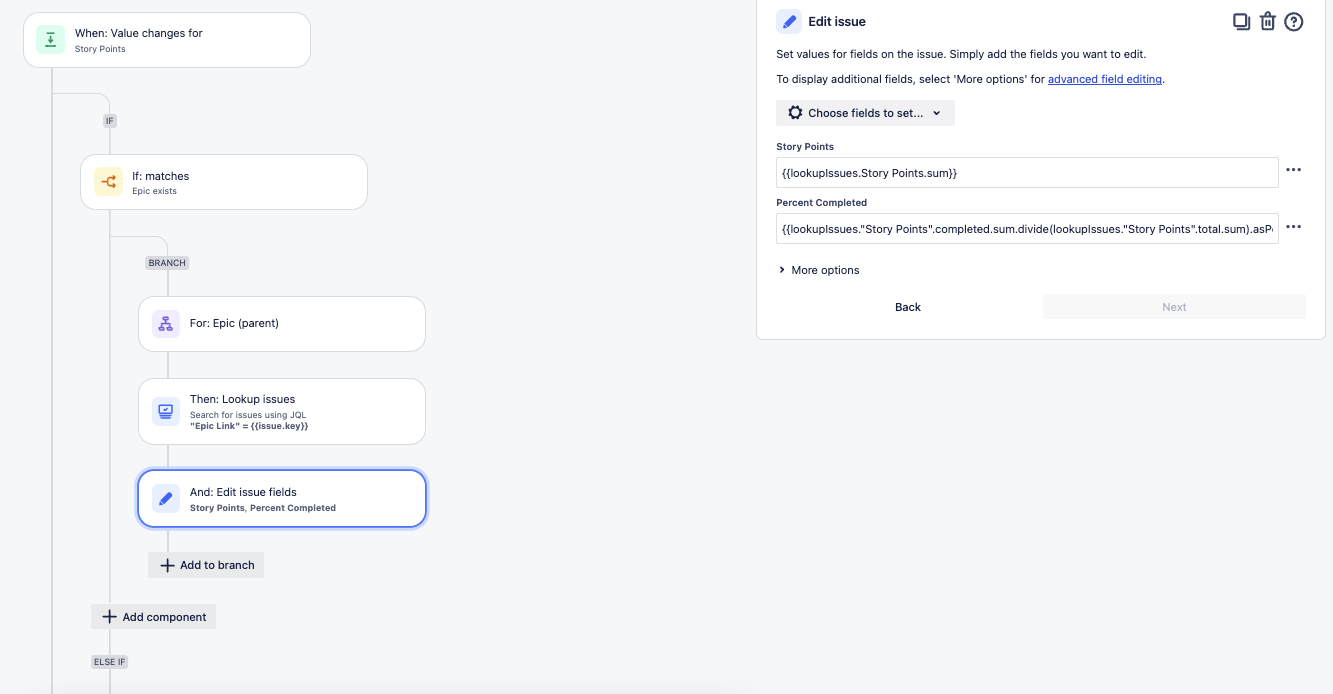Focus the Percent Completed value field
1333x694 pixels.
pos(1027,229)
